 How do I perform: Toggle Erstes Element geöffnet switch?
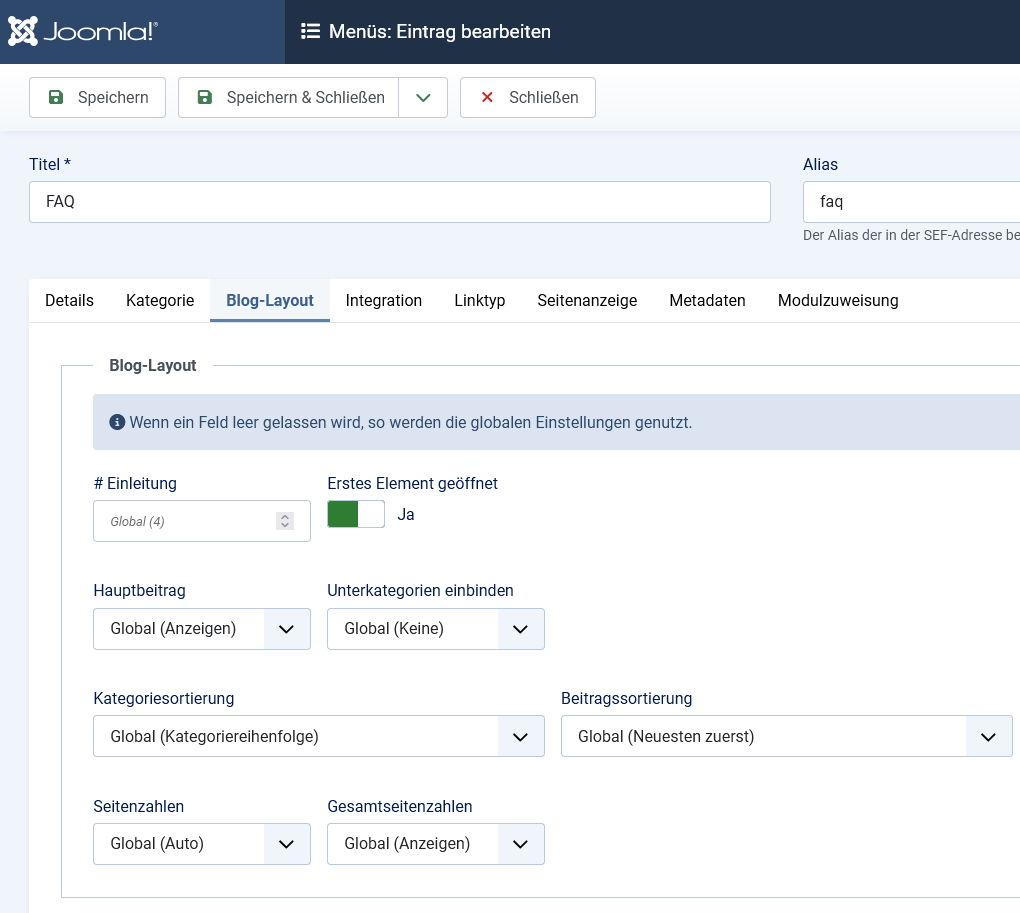(356, 514)
